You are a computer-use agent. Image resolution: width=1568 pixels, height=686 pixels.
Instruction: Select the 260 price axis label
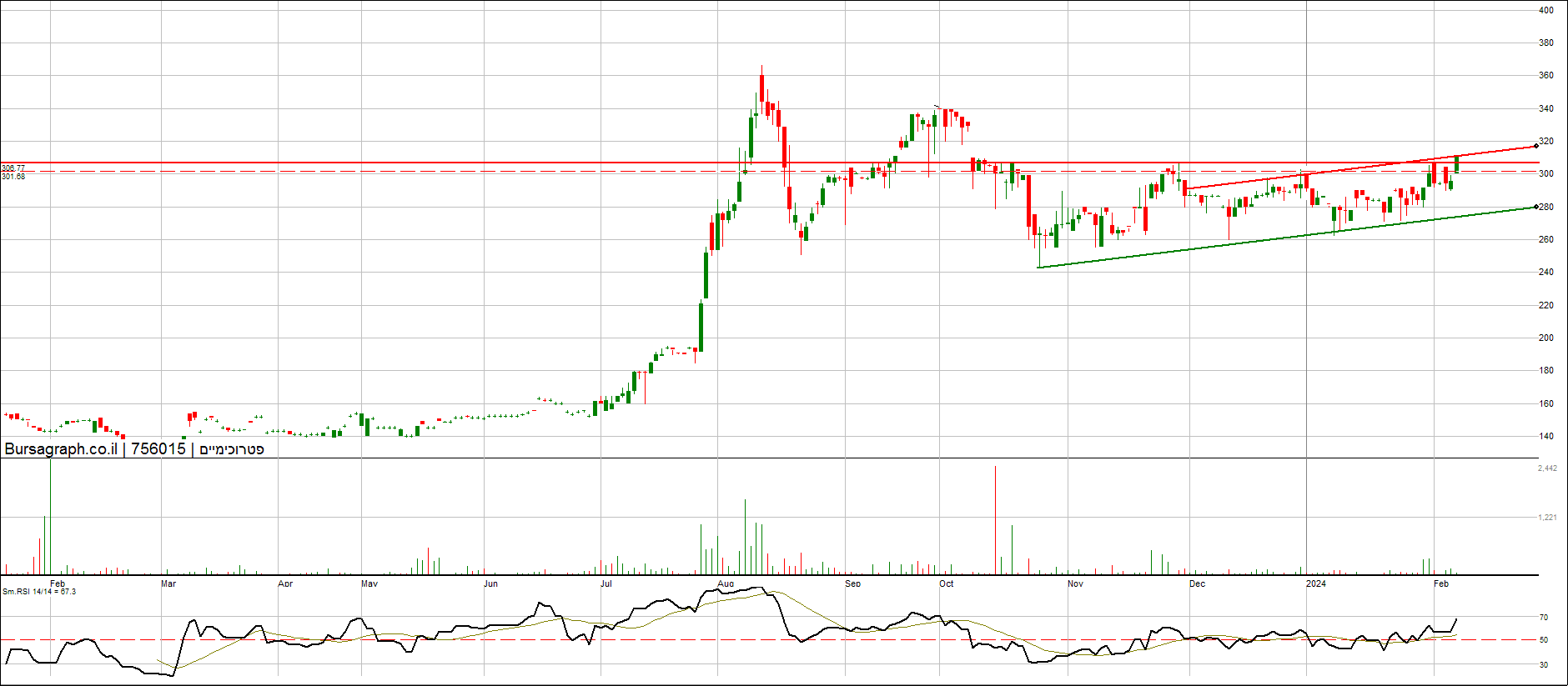[x=1545, y=239]
